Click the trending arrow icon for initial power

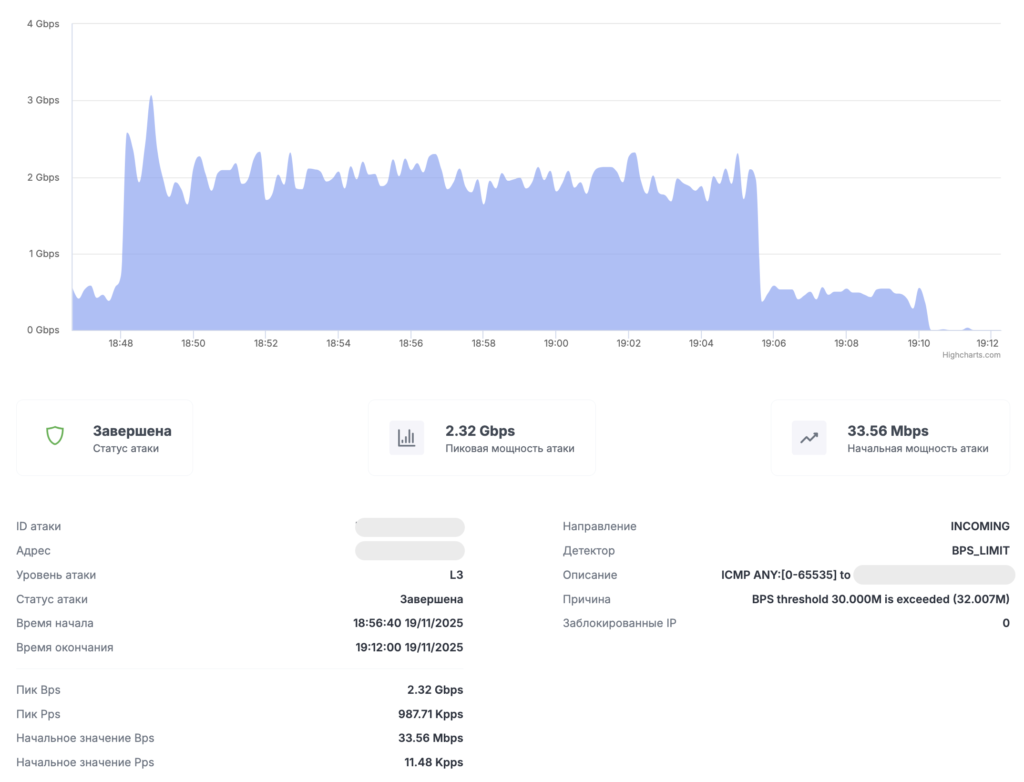808,437
